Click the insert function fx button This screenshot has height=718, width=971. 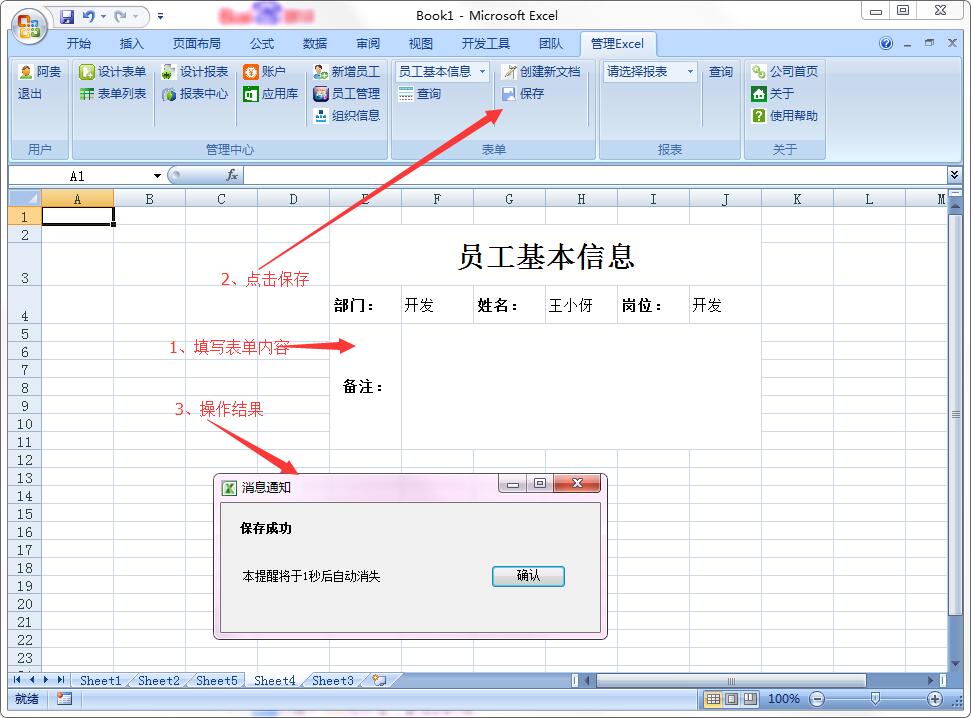pos(232,175)
